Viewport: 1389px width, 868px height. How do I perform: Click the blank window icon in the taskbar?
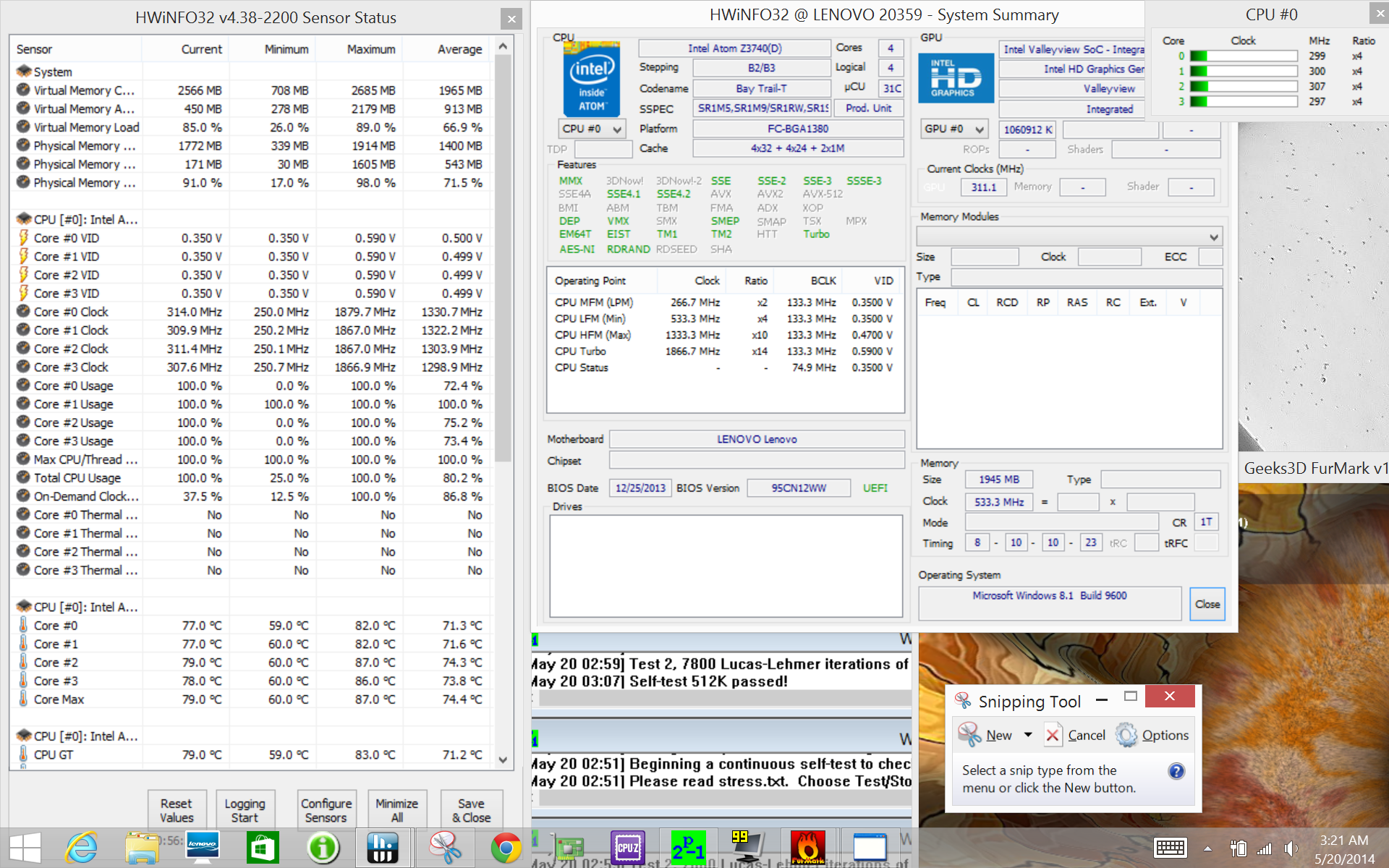point(870,848)
